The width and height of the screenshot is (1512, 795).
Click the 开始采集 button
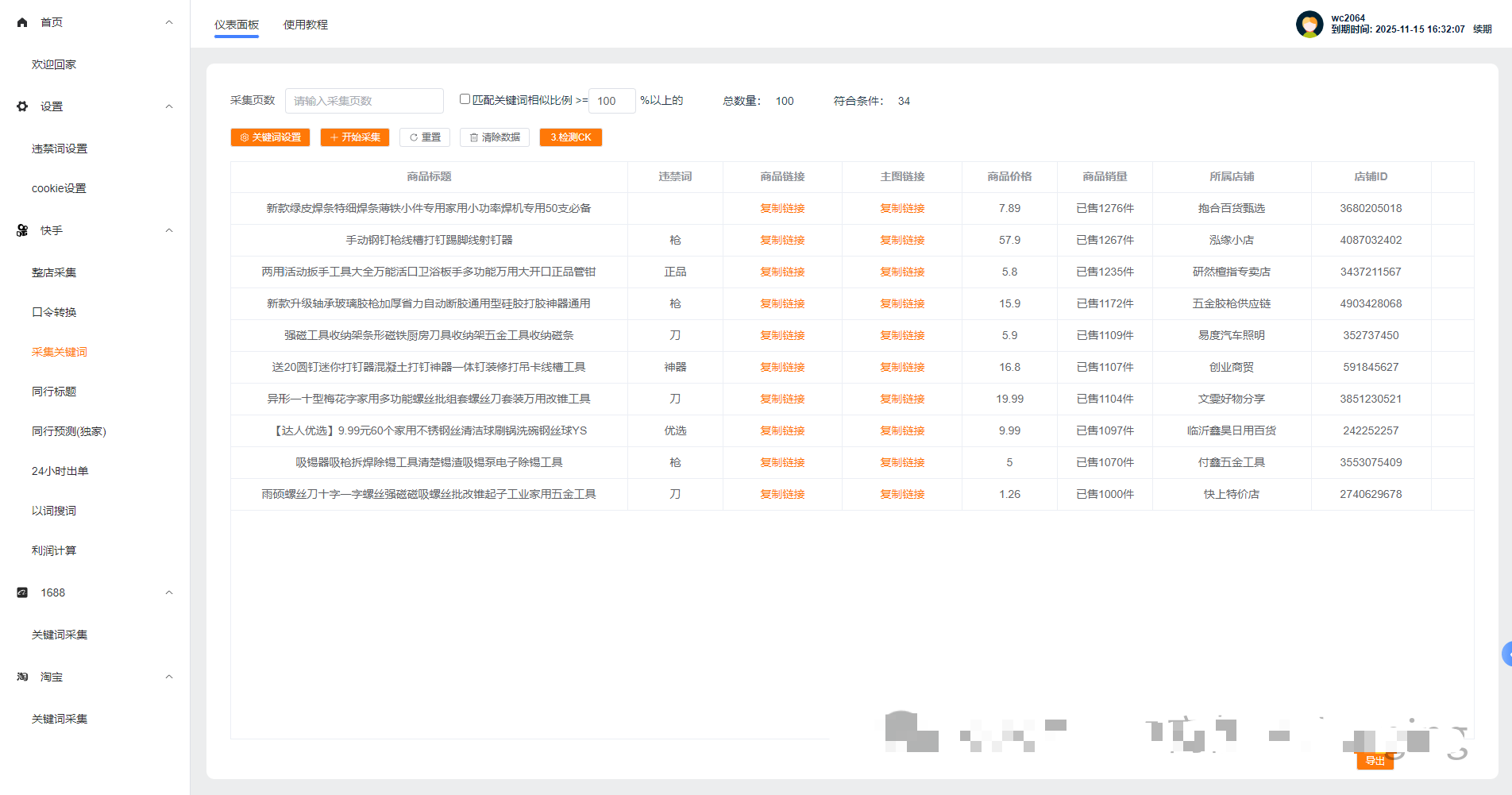[355, 137]
